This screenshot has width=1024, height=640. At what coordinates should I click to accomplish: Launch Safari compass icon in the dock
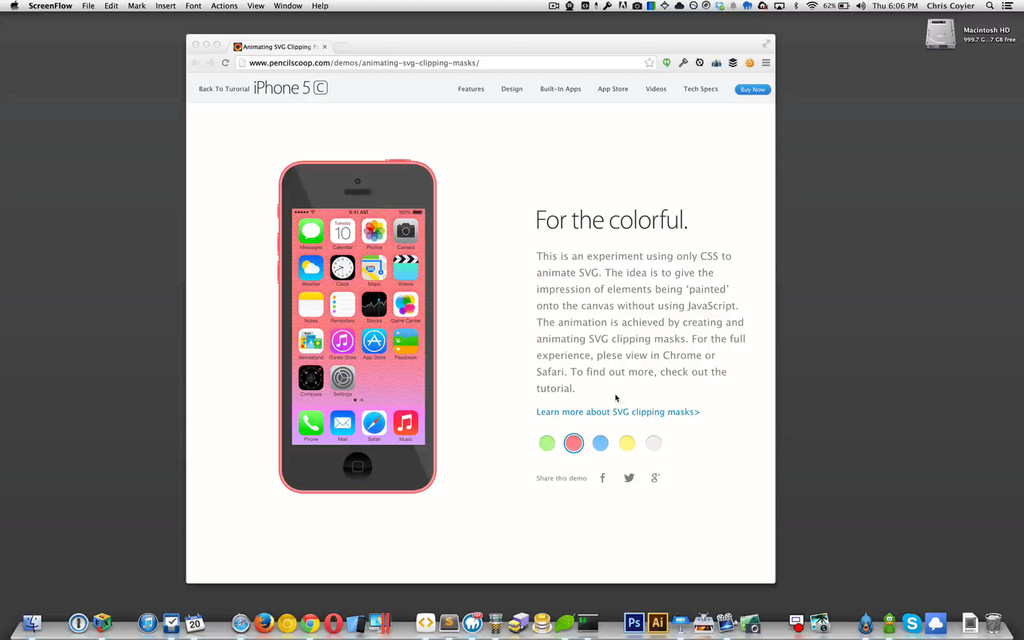pyautogui.click(x=241, y=623)
